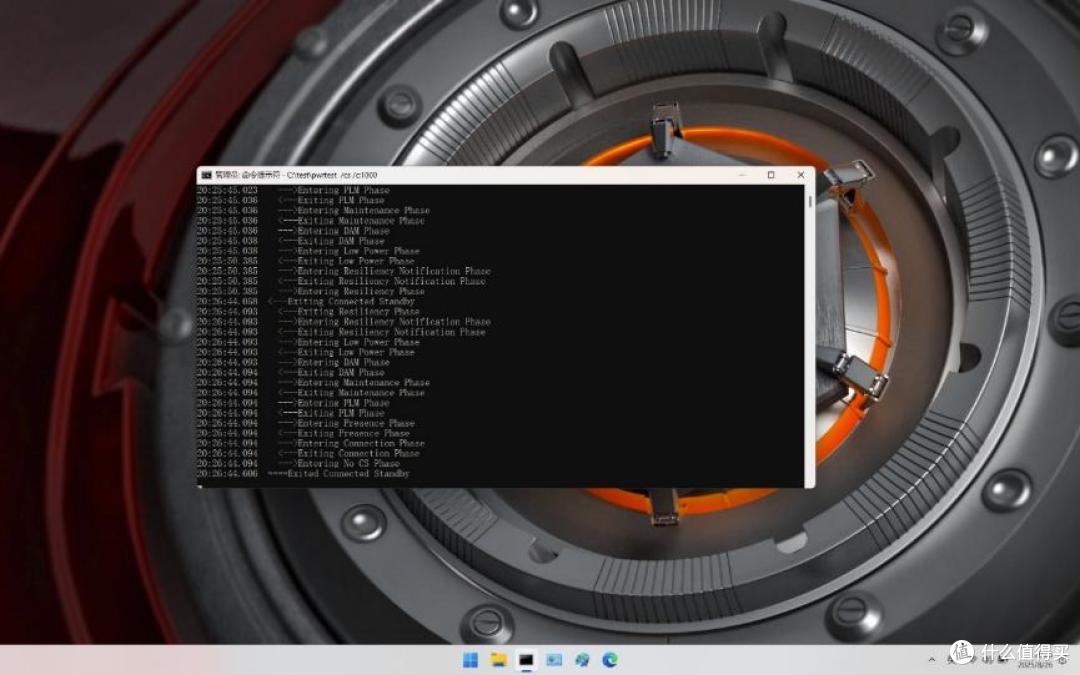Open the Windows Start menu
This screenshot has height=675, width=1080.
click(x=470, y=661)
